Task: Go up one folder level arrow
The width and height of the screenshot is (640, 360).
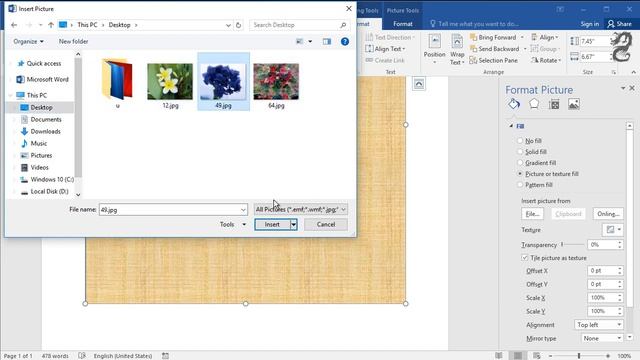Action: coord(51,25)
